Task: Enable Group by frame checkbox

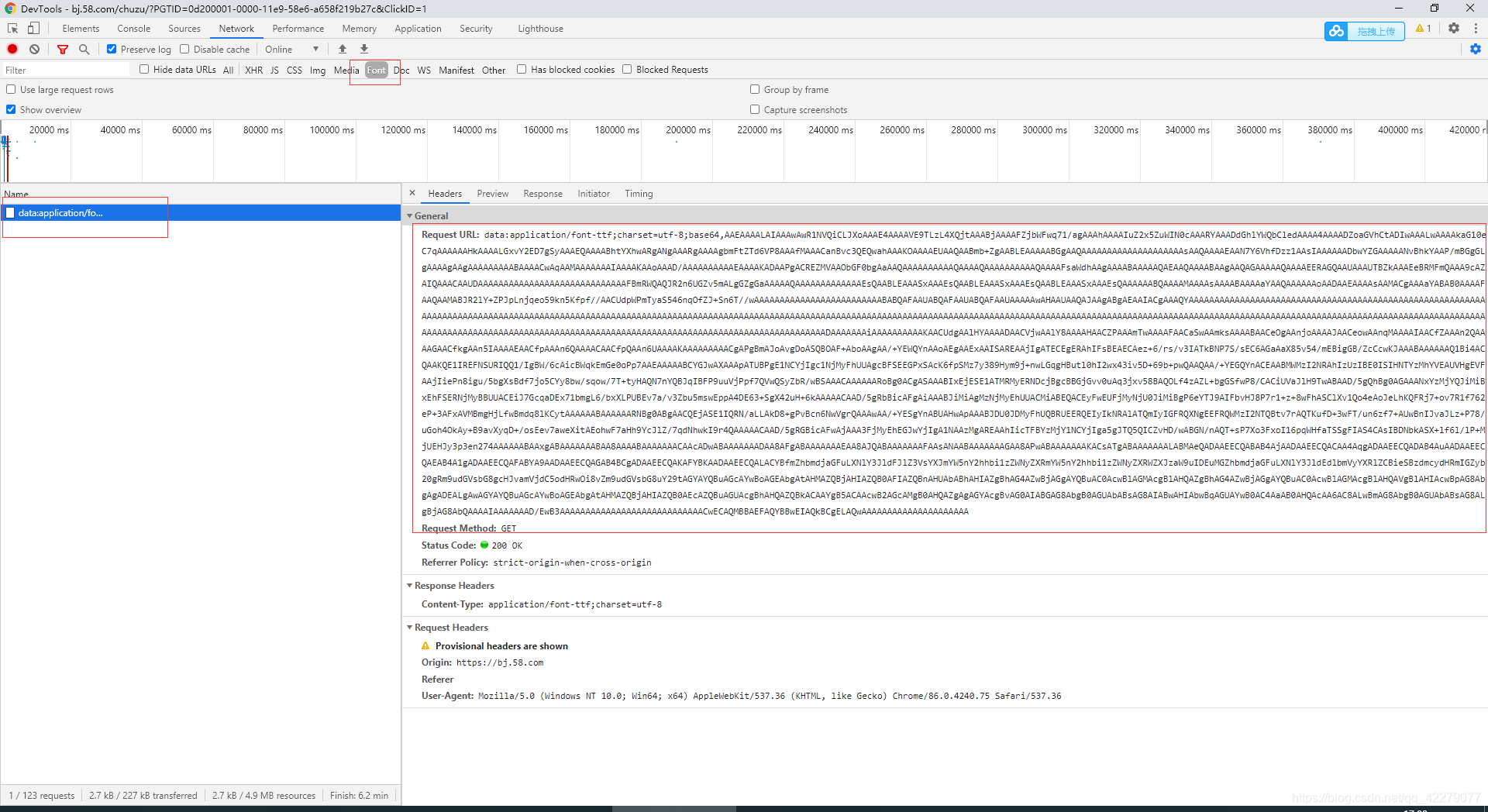Action: pyautogui.click(x=755, y=89)
